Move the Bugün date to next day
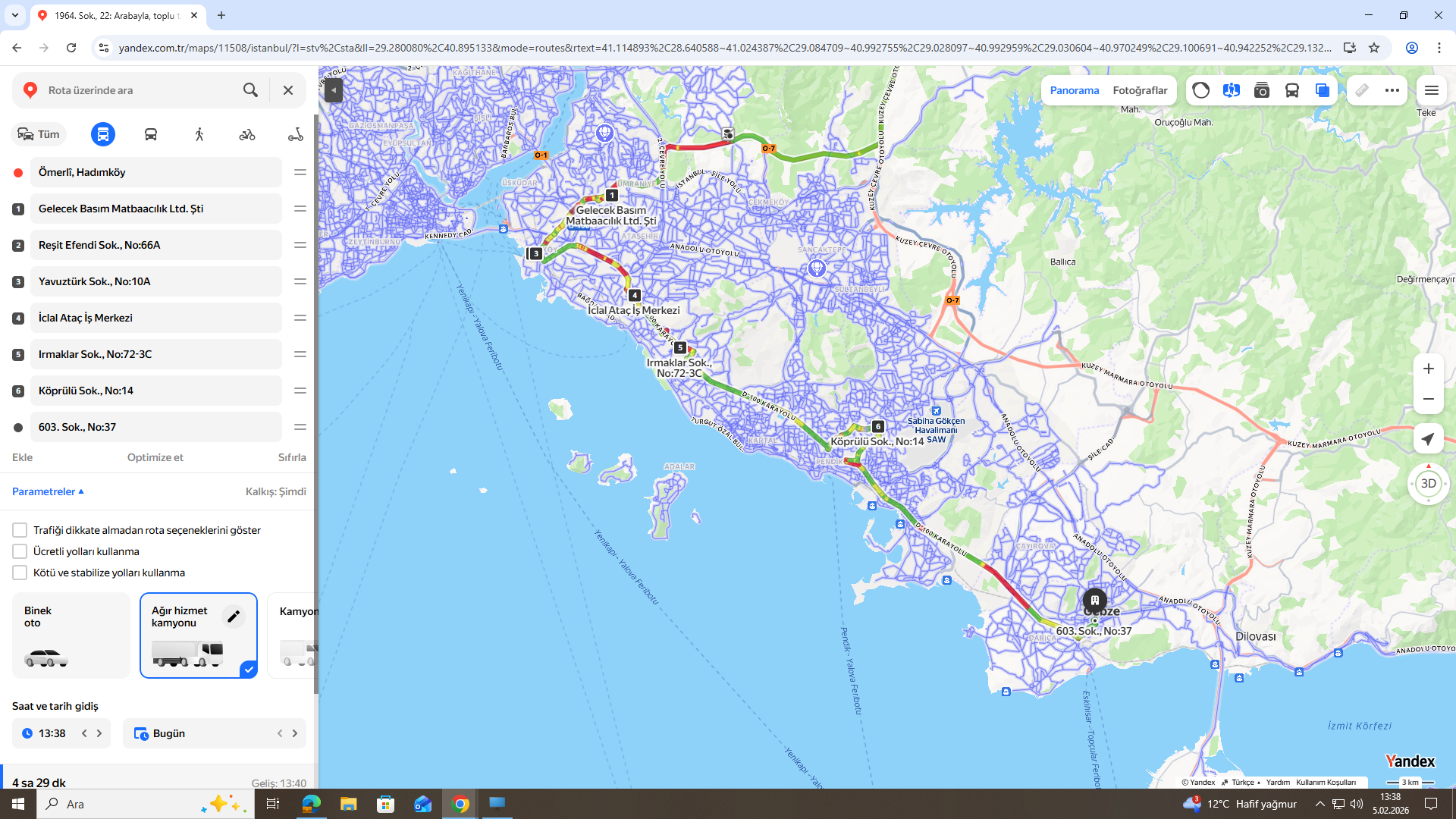This screenshot has height=819, width=1456. [295, 733]
